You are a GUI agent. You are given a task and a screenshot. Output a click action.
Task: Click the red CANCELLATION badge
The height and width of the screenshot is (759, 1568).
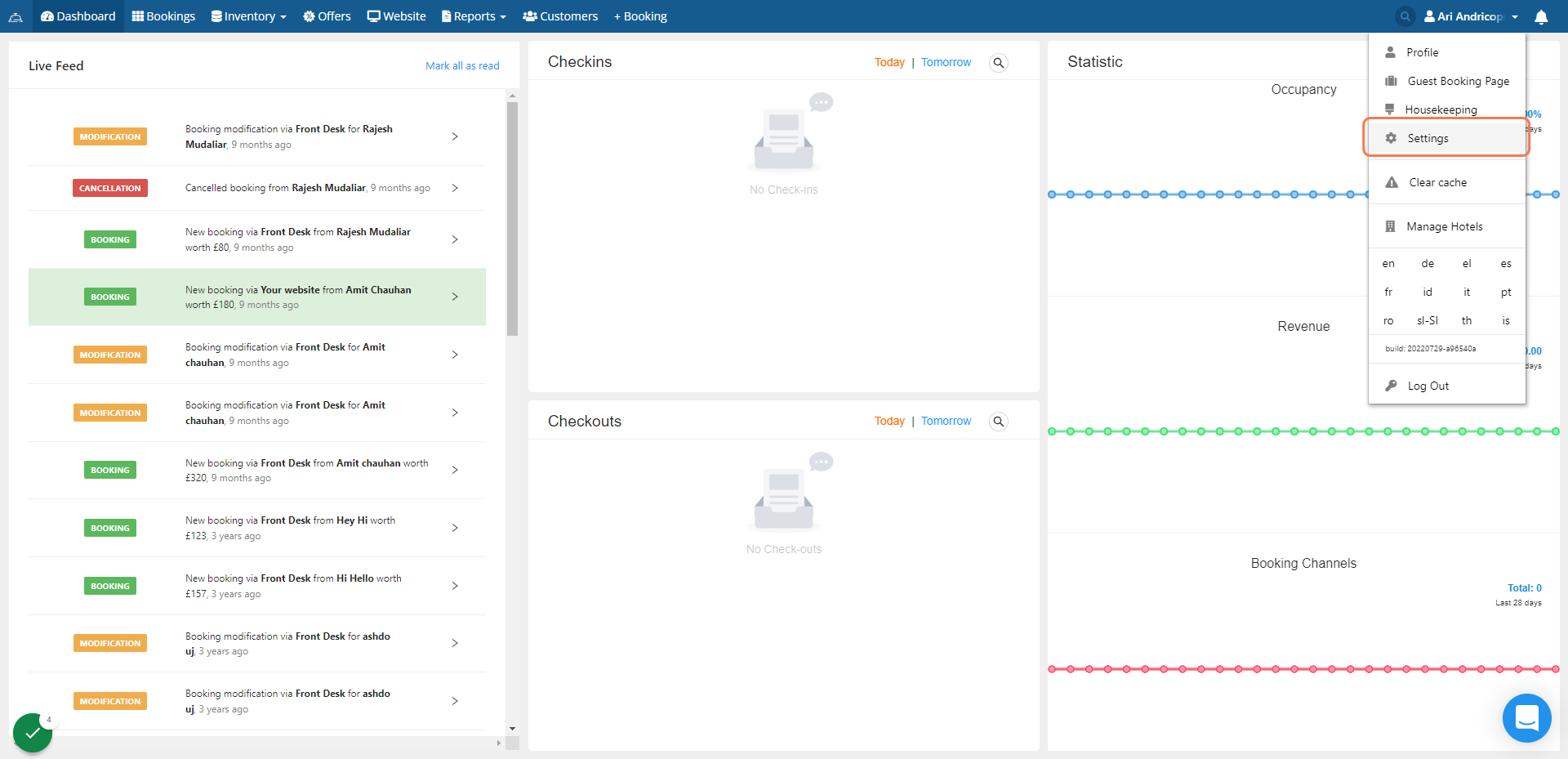pos(110,188)
